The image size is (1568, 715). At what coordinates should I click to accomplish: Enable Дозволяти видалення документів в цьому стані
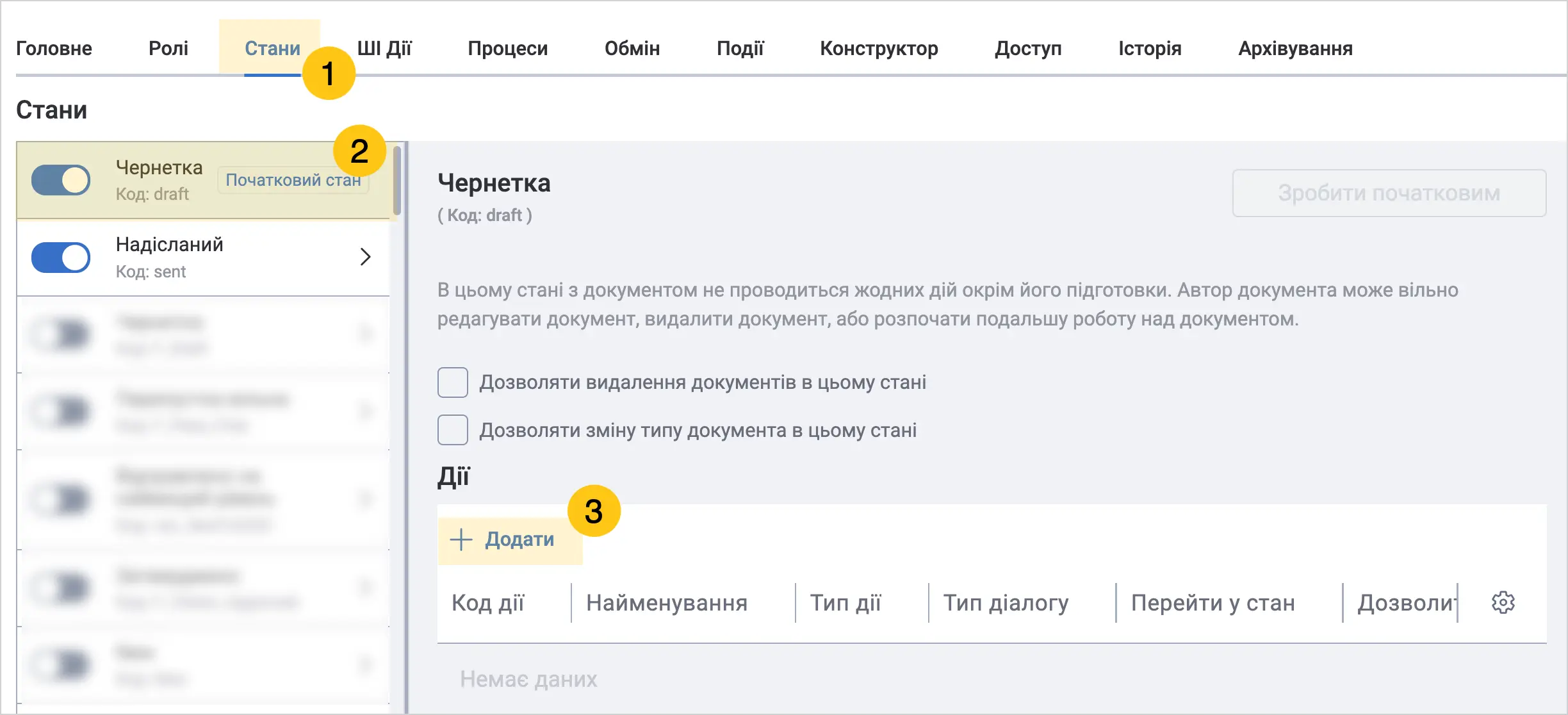[x=453, y=382]
